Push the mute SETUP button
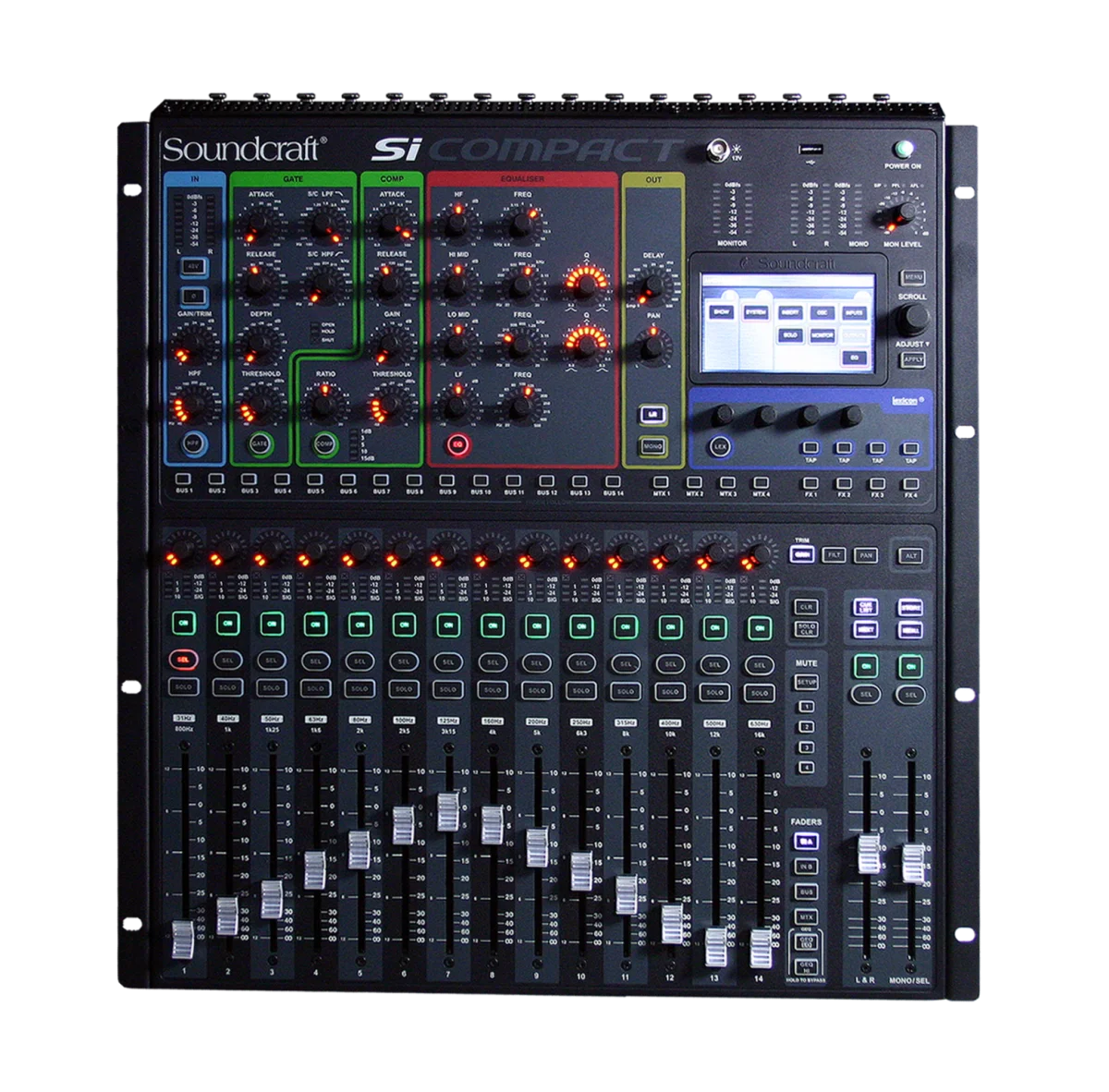The width and height of the screenshot is (1109, 1092). coord(806,682)
